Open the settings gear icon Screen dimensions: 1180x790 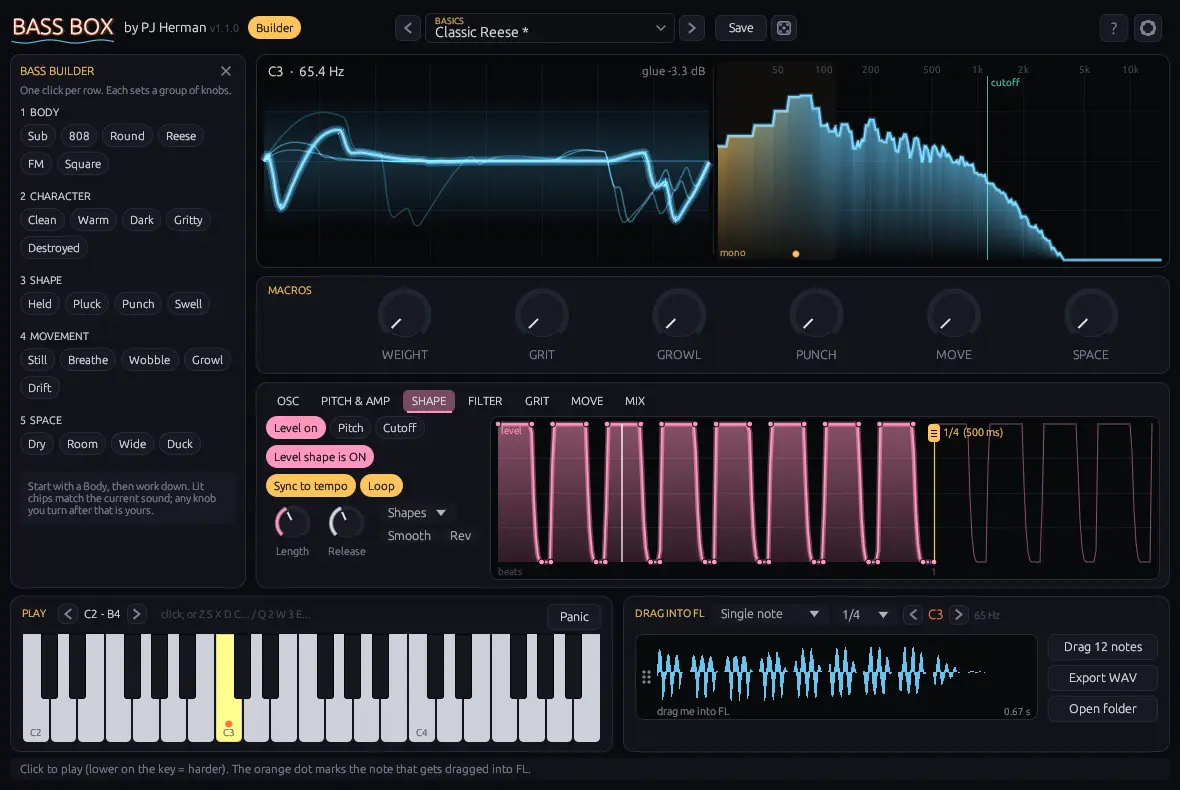coord(1148,29)
